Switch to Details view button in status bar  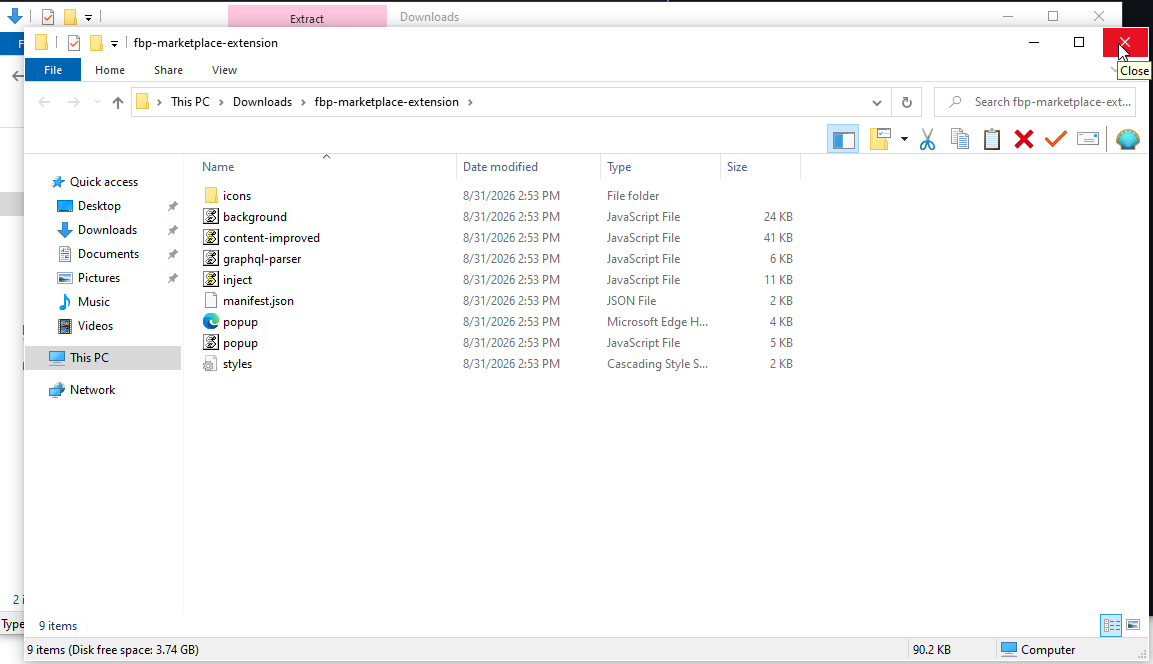pyautogui.click(x=1111, y=625)
